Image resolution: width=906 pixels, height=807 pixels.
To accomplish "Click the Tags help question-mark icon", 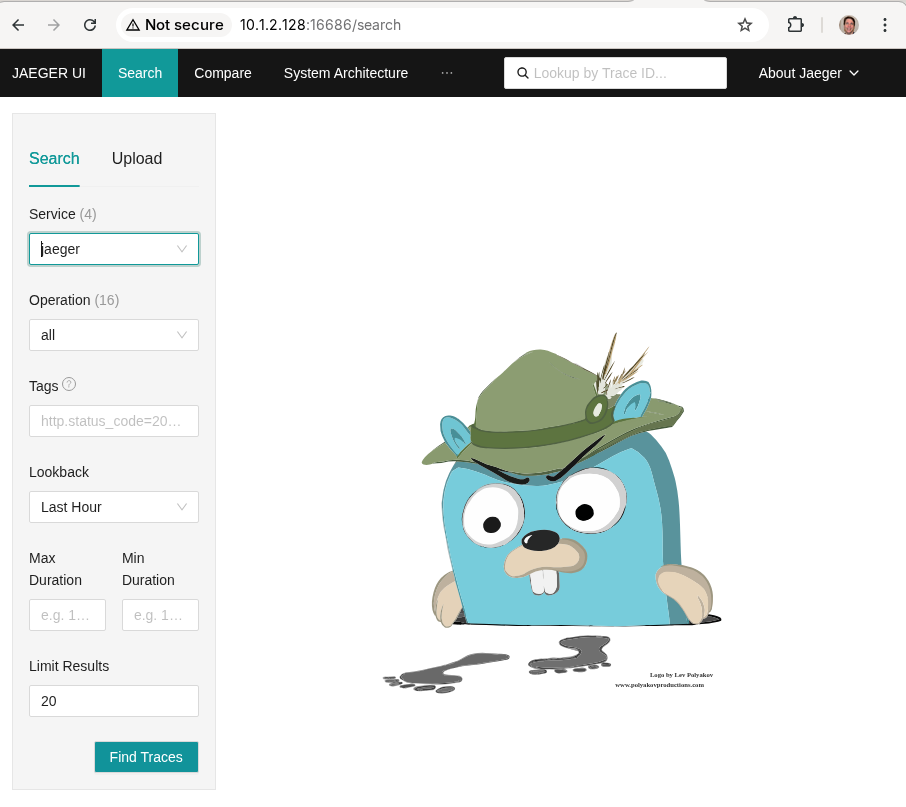I will pos(69,384).
